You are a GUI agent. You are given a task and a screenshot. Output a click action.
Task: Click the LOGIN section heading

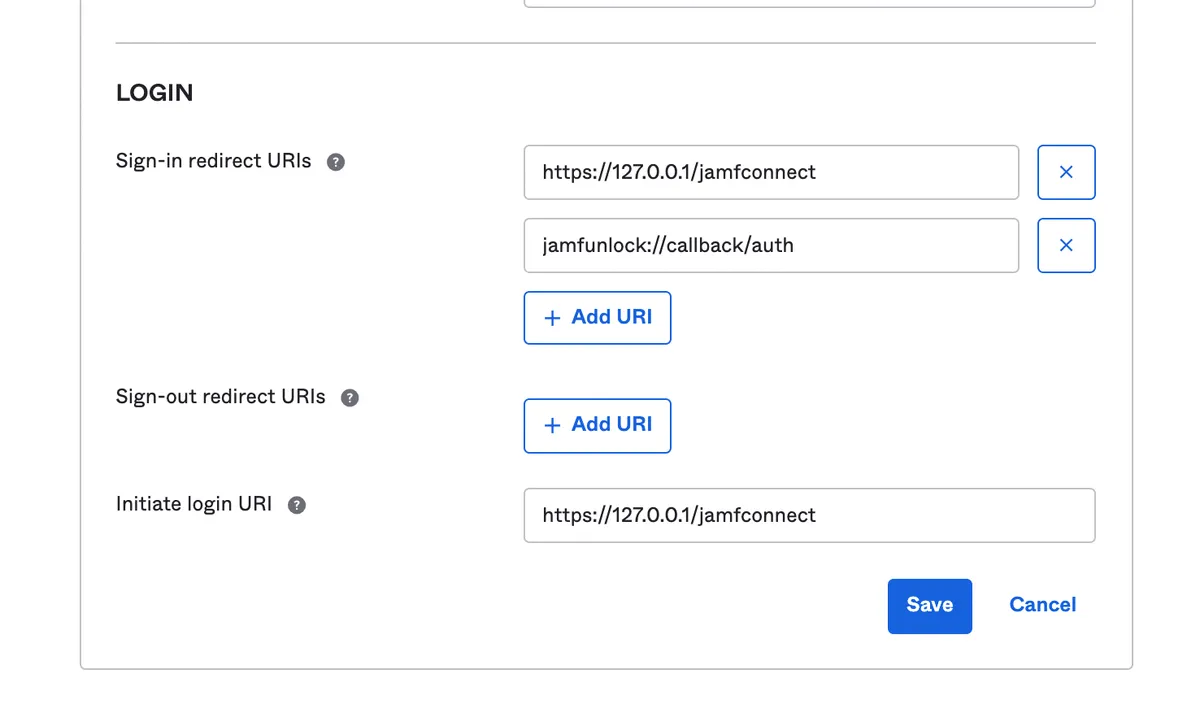tap(155, 93)
